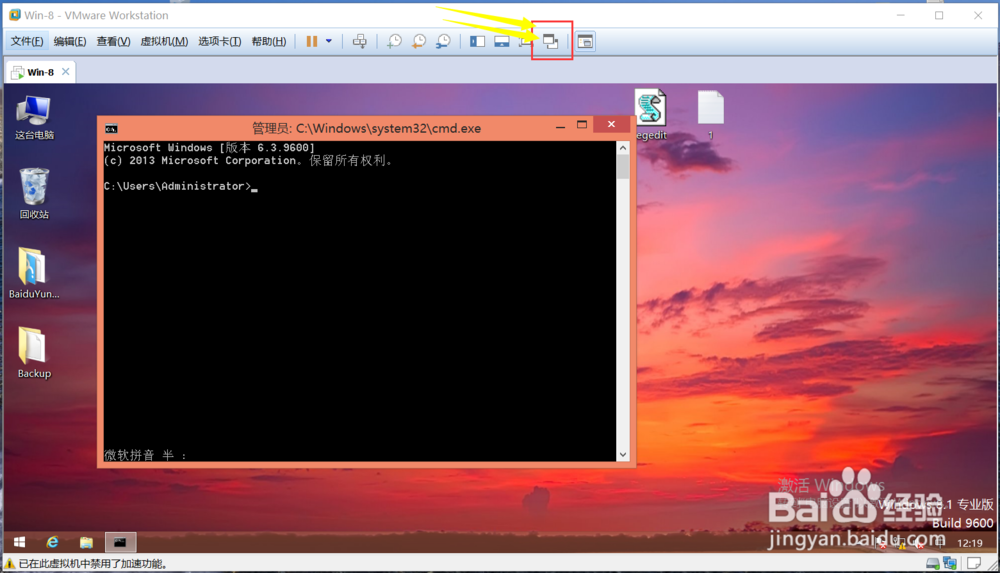Click the network adapter status icon
1000x573 pixels.
[950, 563]
